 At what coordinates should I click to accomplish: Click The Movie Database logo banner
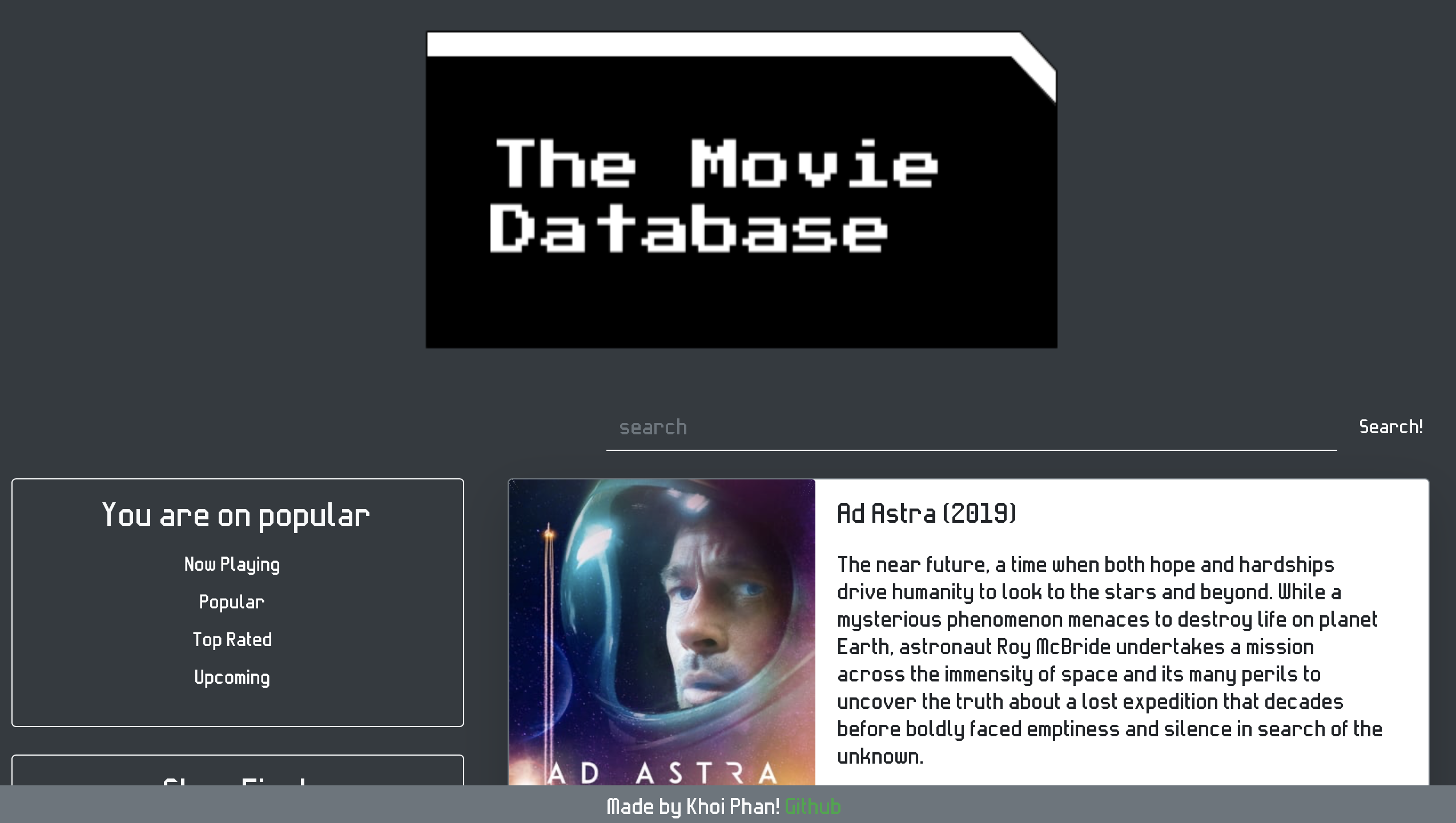click(741, 189)
